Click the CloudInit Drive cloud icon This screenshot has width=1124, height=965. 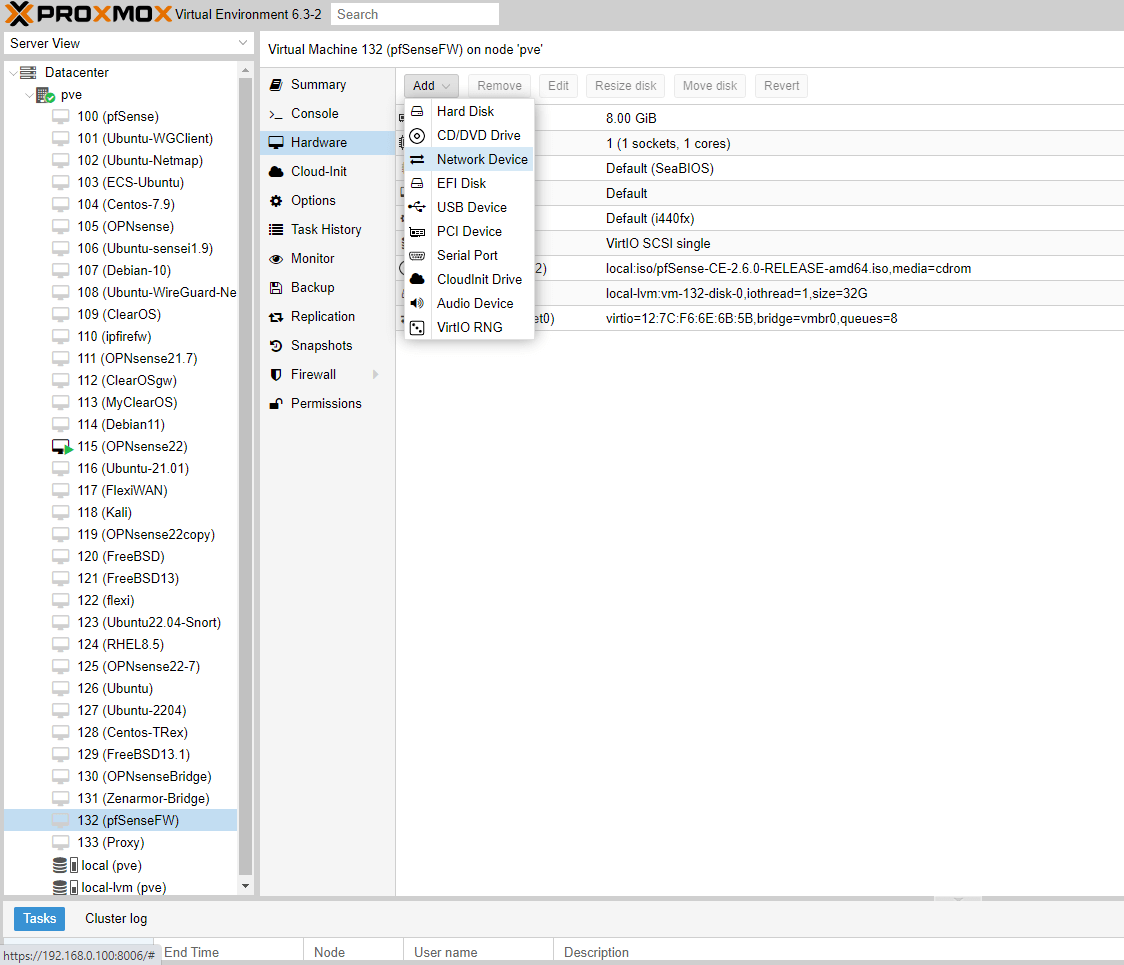click(417, 279)
